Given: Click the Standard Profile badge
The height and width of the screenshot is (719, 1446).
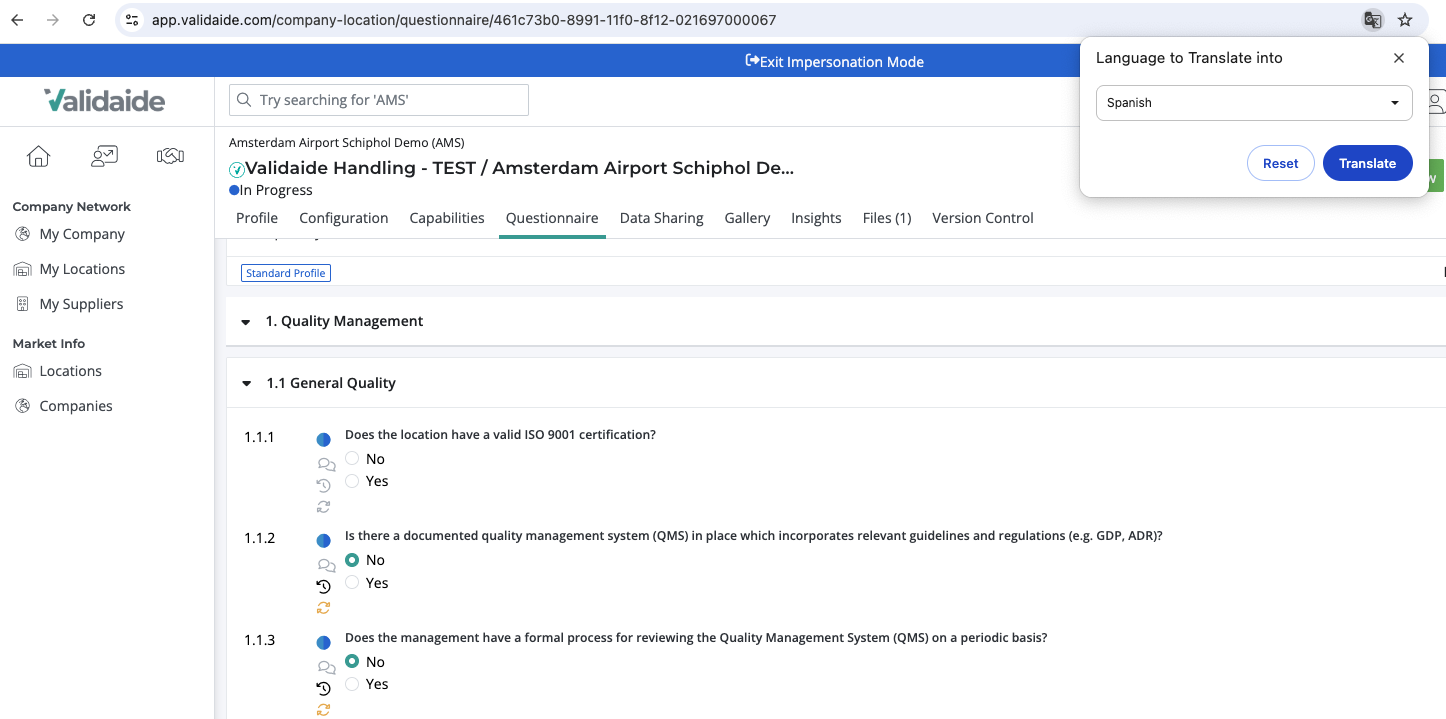Looking at the screenshot, I should [286, 273].
